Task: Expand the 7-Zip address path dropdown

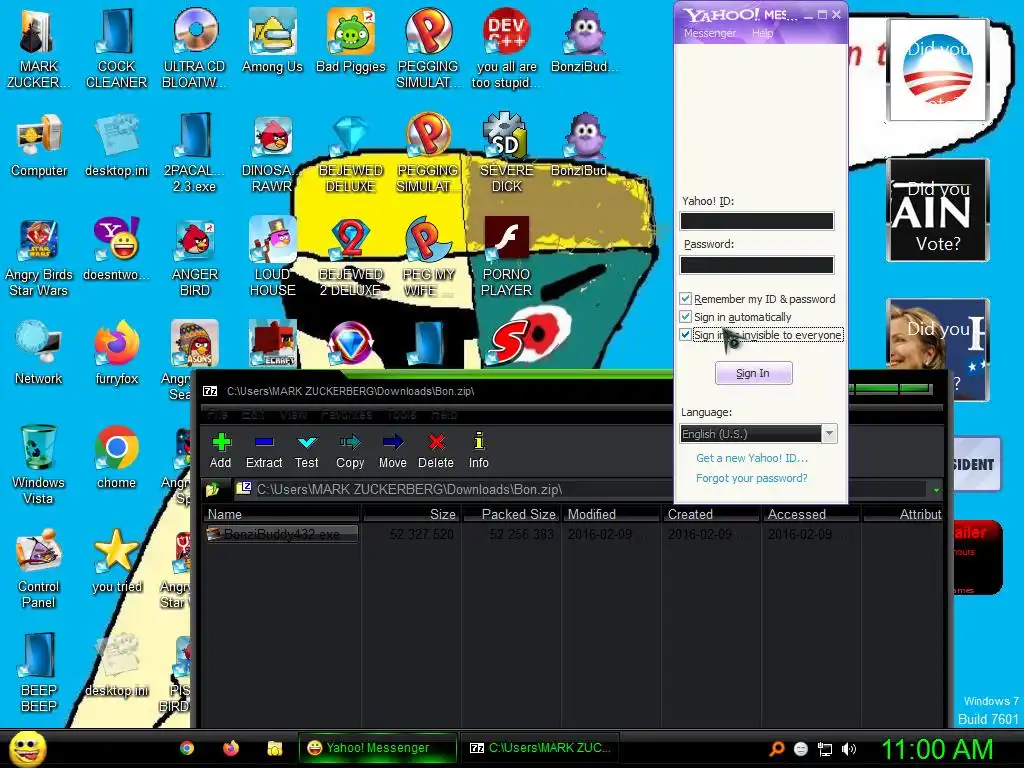Action: 936,490
